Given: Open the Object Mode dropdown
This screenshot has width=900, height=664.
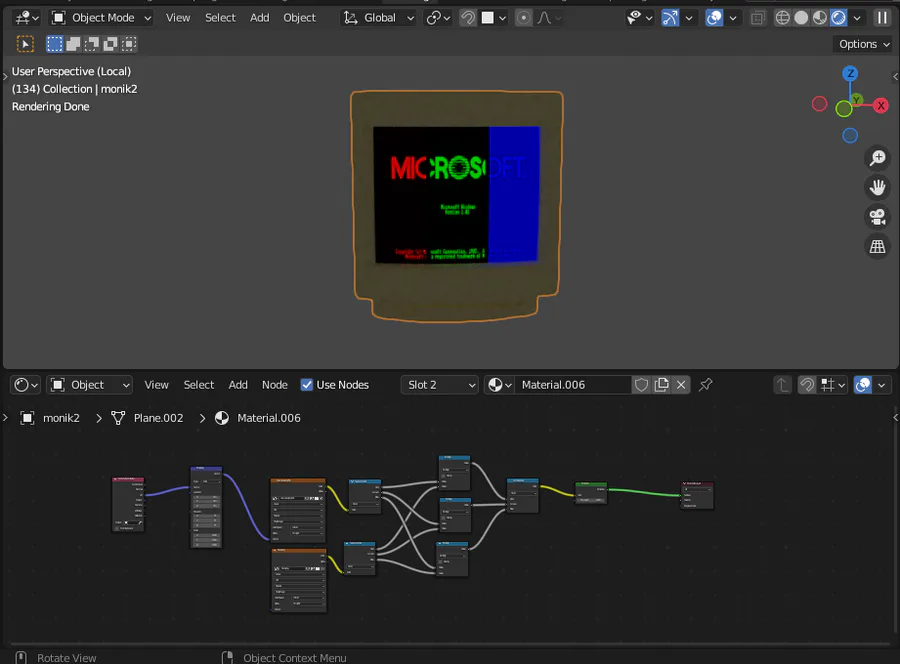Looking at the screenshot, I should pos(101,18).
